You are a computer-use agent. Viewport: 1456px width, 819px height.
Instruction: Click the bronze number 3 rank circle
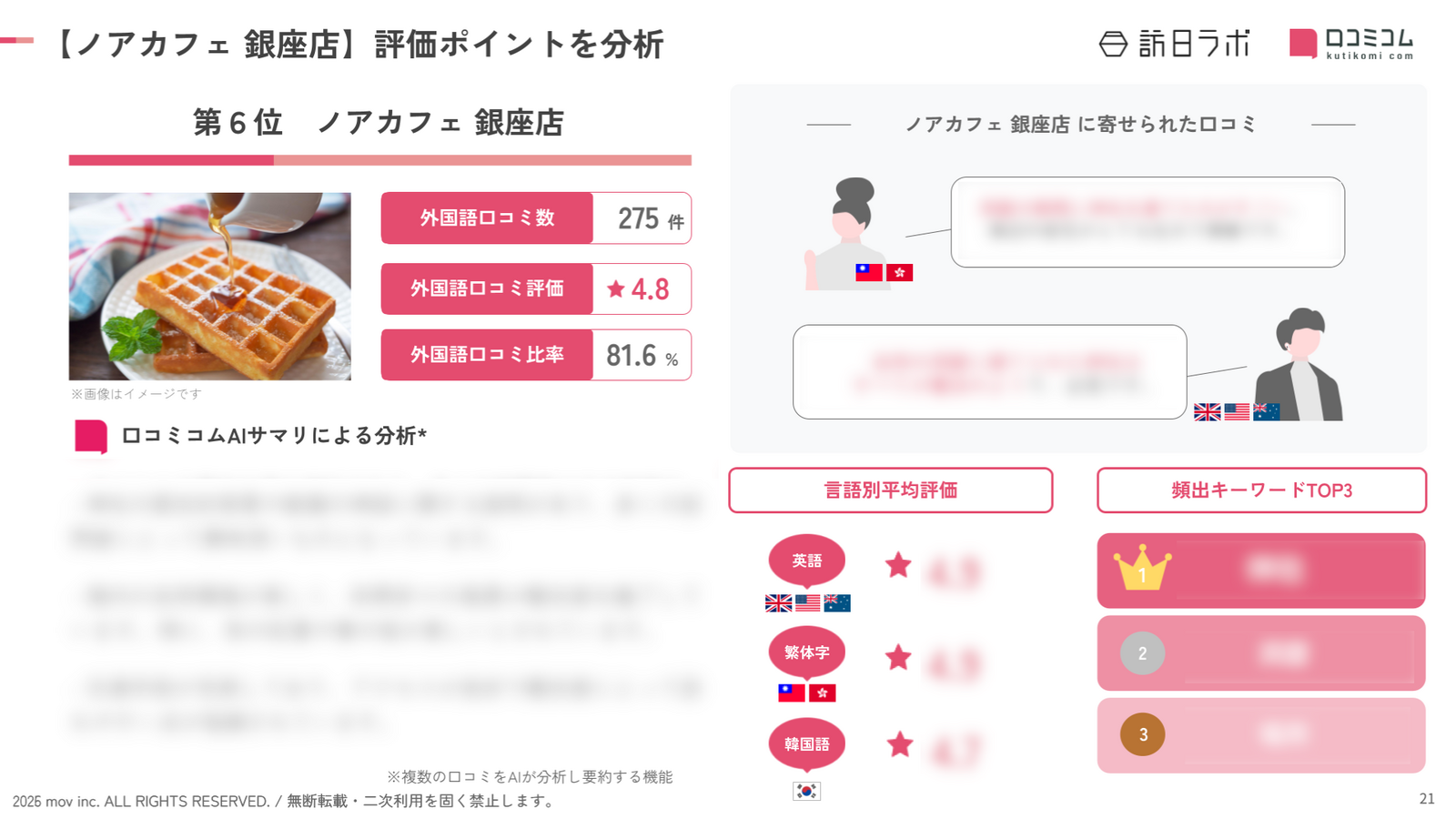tap(1142, 734)
